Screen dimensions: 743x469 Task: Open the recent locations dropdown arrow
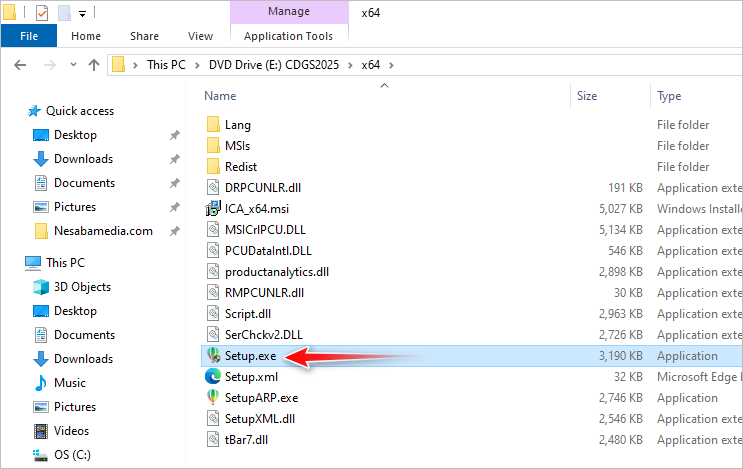[73, 64]
